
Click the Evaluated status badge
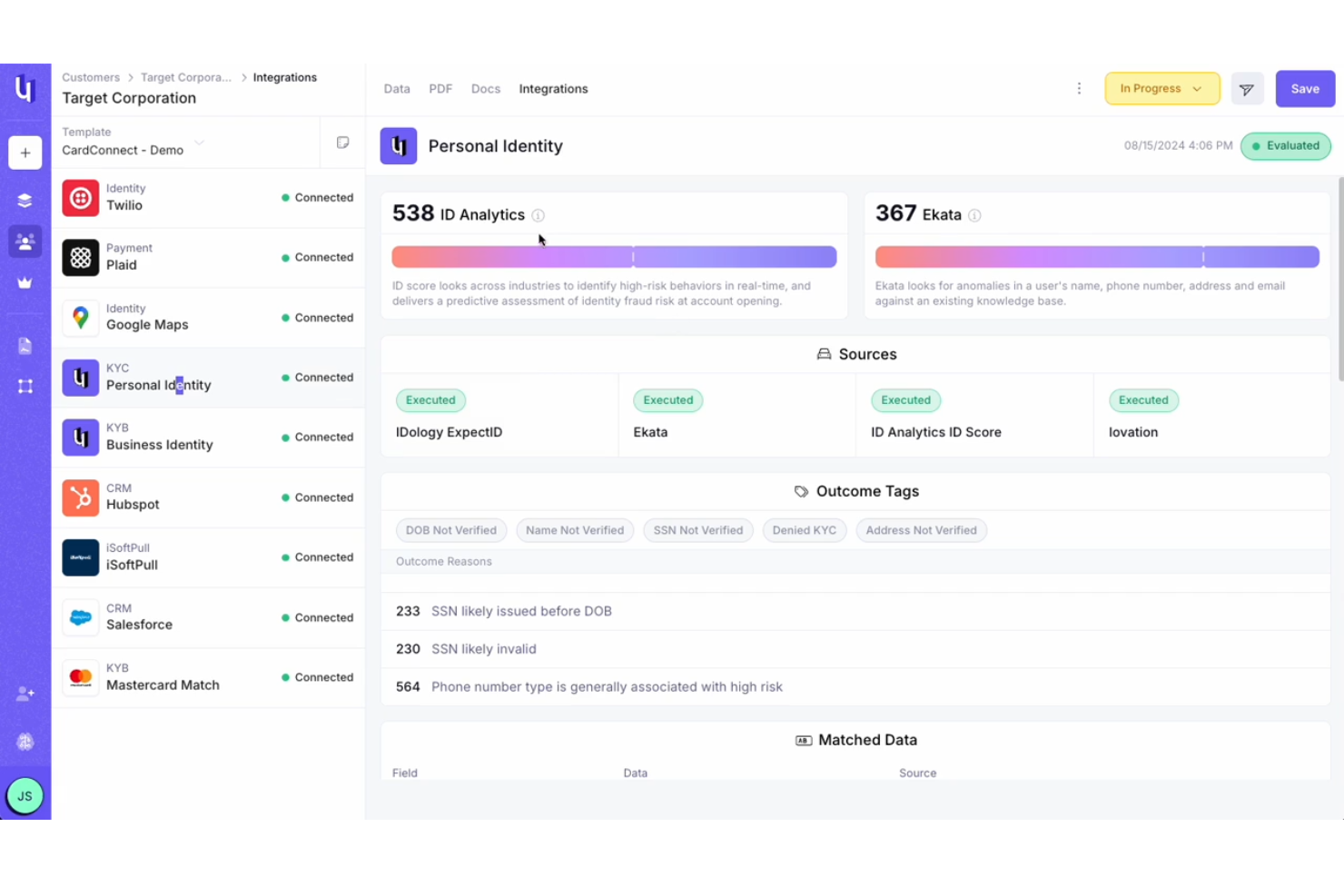click(x=1286, y=146)
